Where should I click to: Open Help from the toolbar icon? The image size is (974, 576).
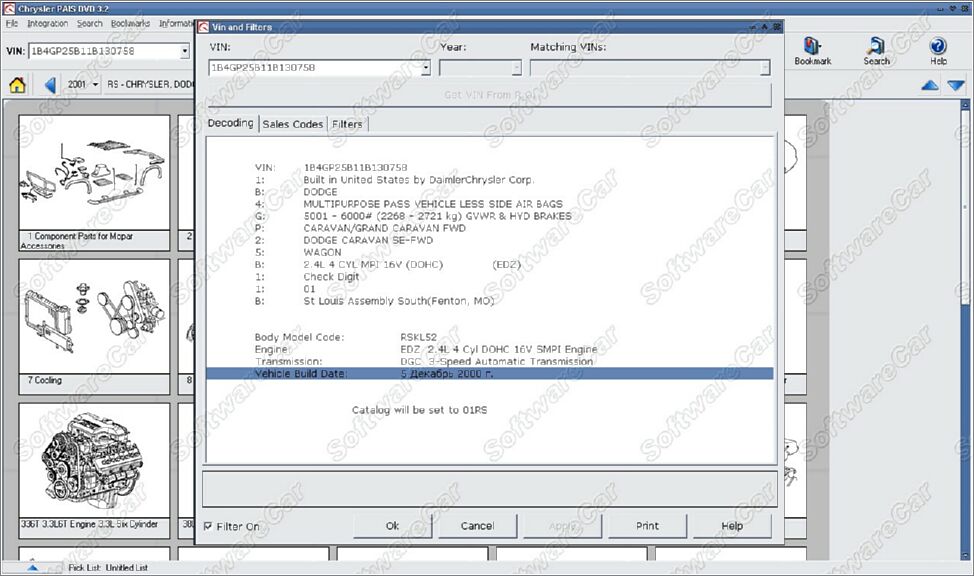[x=937, y=51]
